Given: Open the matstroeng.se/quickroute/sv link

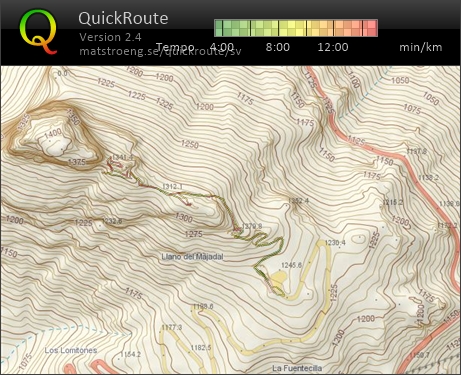Looking at the screenshot, I should 160,51.
